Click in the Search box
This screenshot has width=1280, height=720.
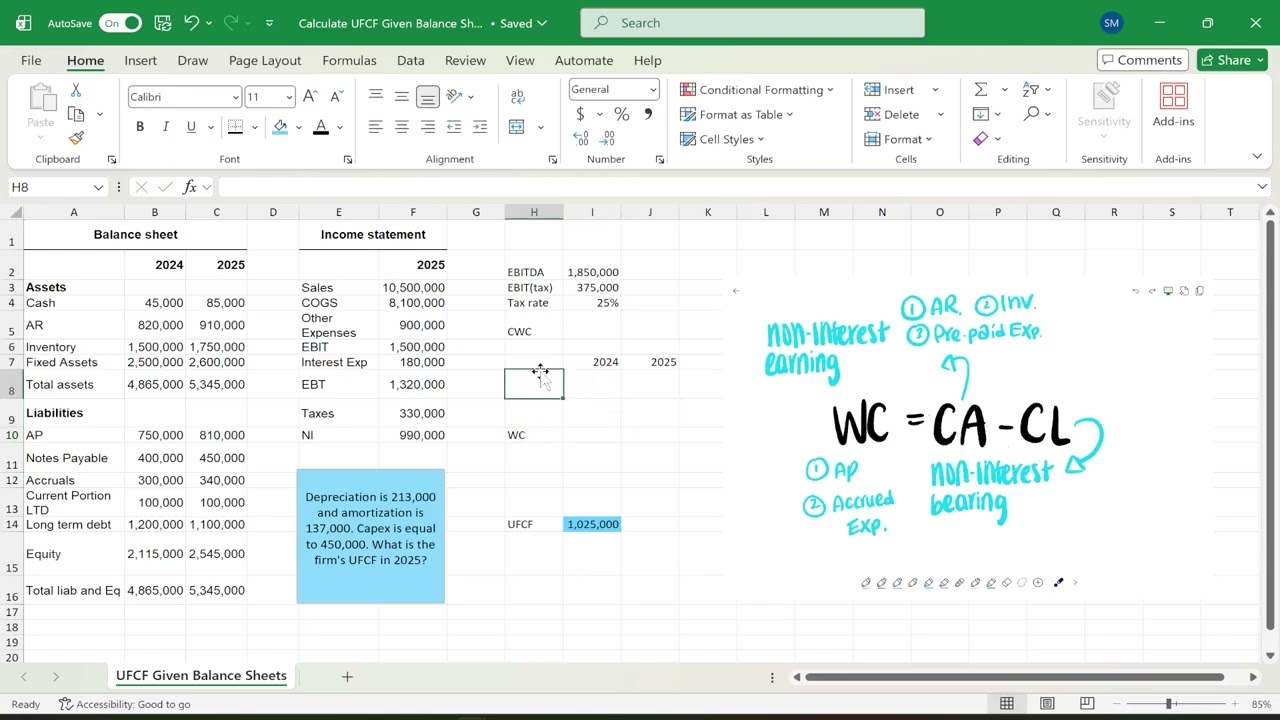752,23
